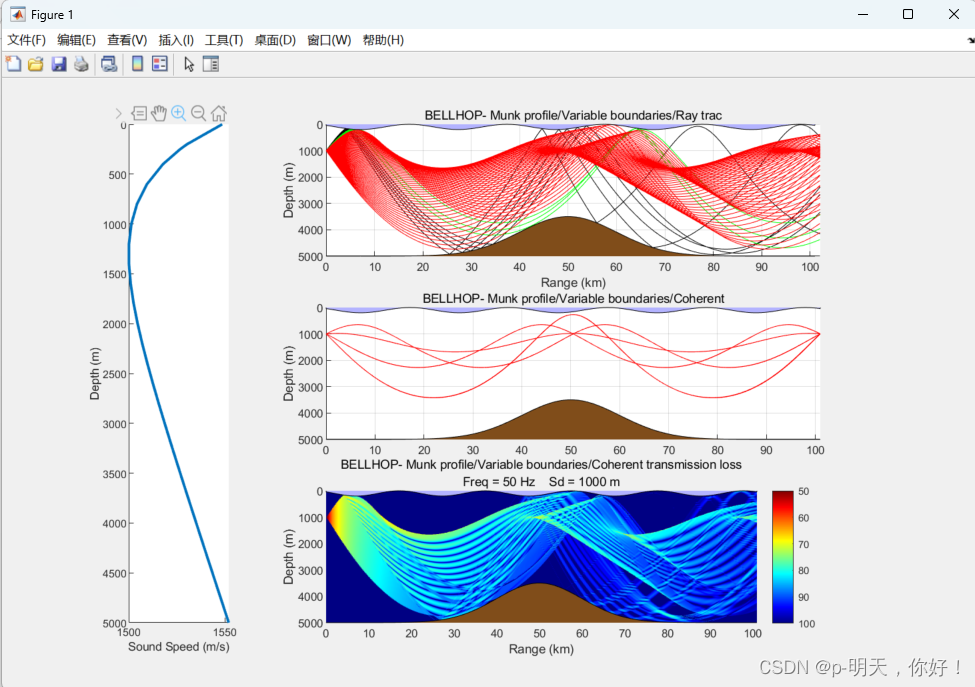Click the 'Freq = 50 Hz Sd = 1000 m' subtitle

[541, 482]
